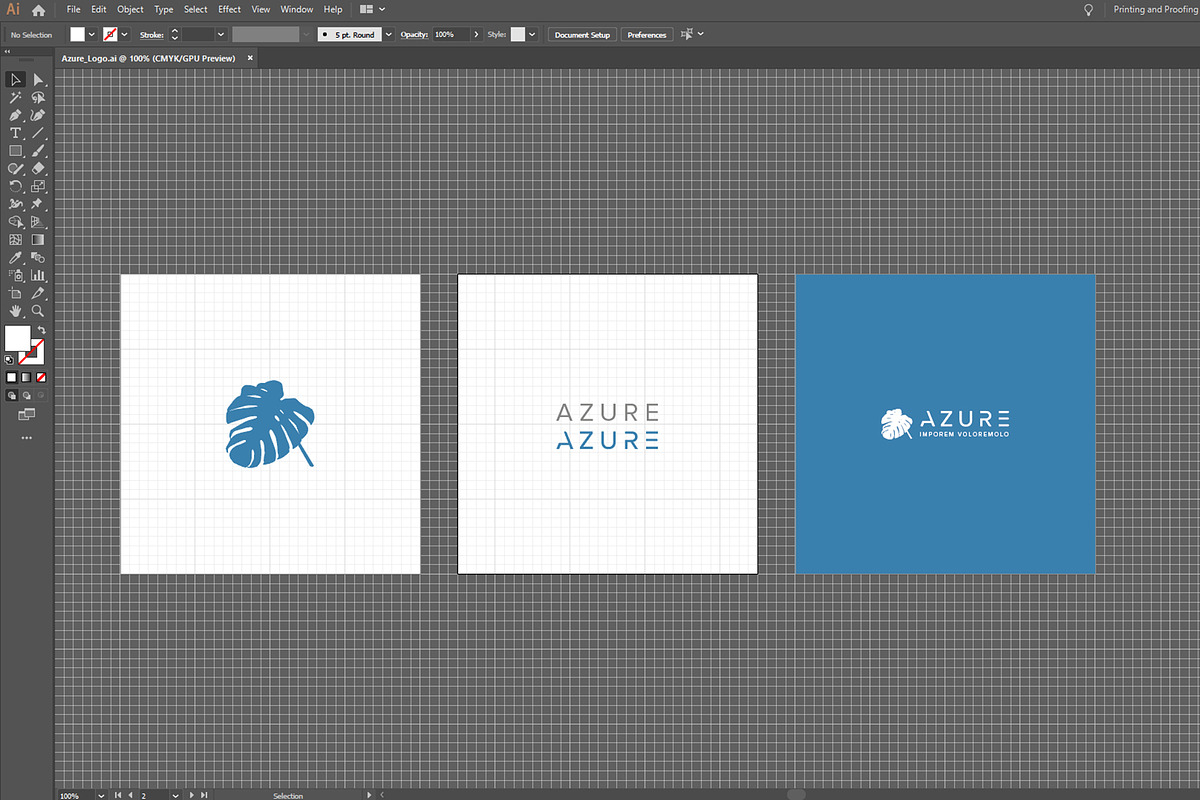The image size is (1200, 800).
Task: Change screen mode at toolbar bottom
Action: (x=26, y=413)
